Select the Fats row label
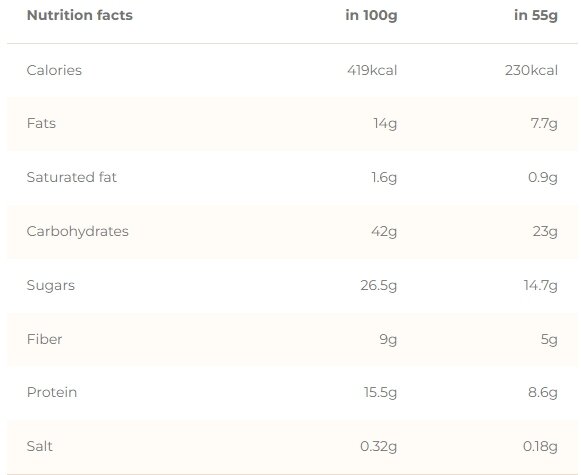581x475 pixels. (41, 123)
